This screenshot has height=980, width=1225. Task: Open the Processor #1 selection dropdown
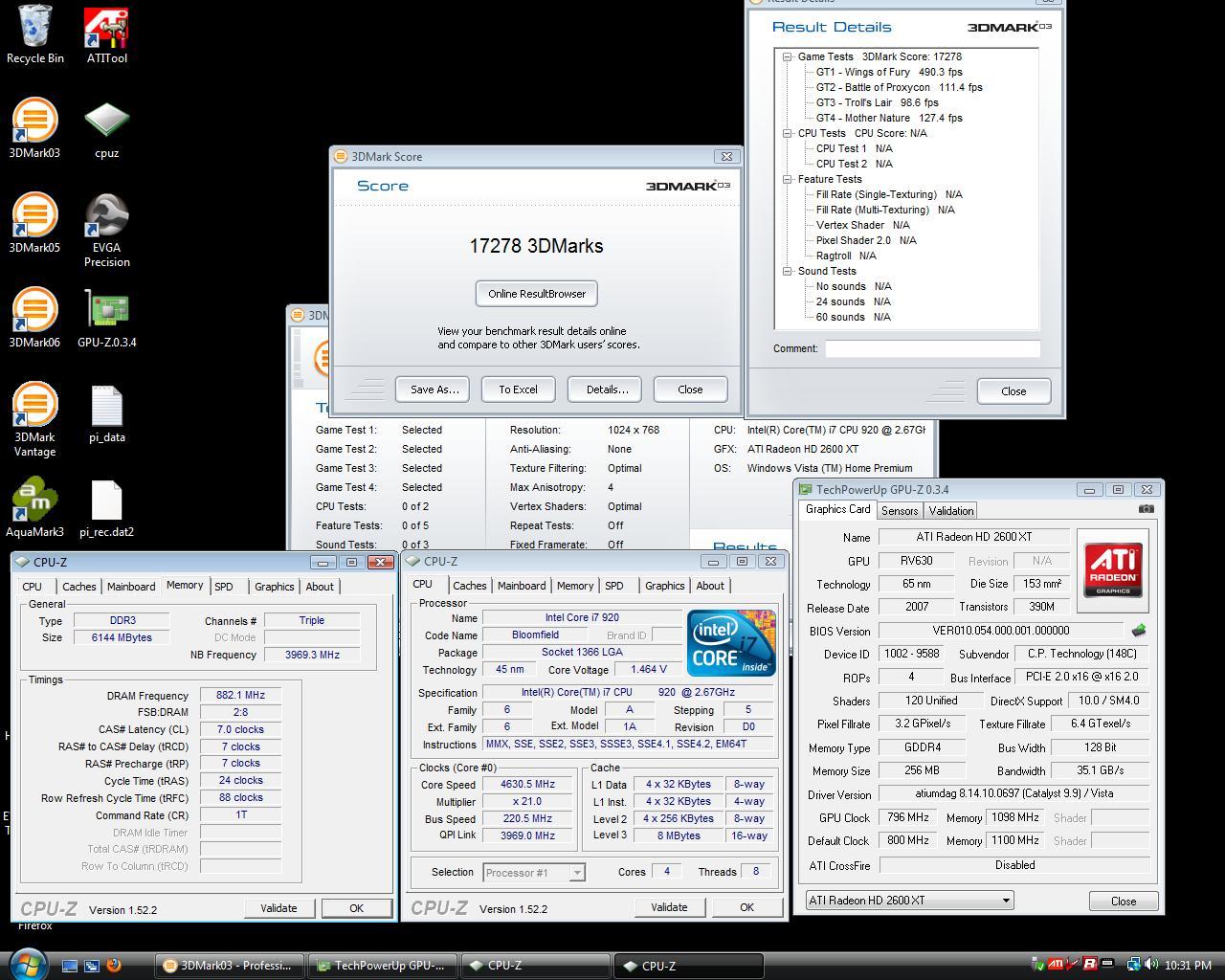[534, 872]
